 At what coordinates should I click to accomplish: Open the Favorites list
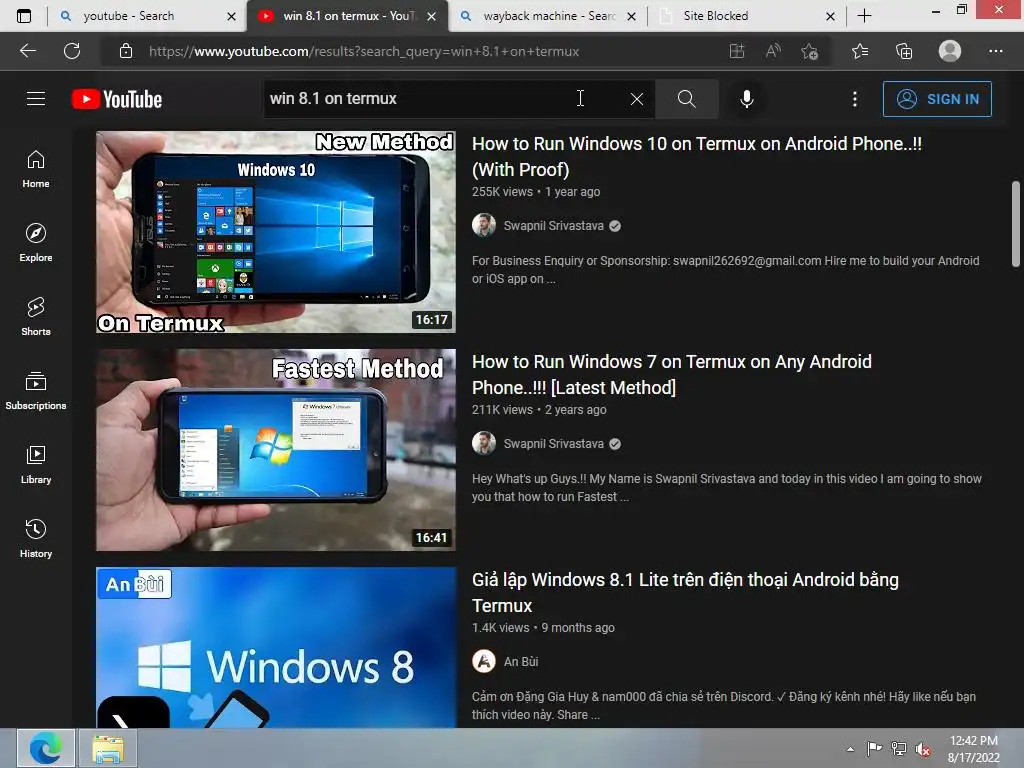860,51
